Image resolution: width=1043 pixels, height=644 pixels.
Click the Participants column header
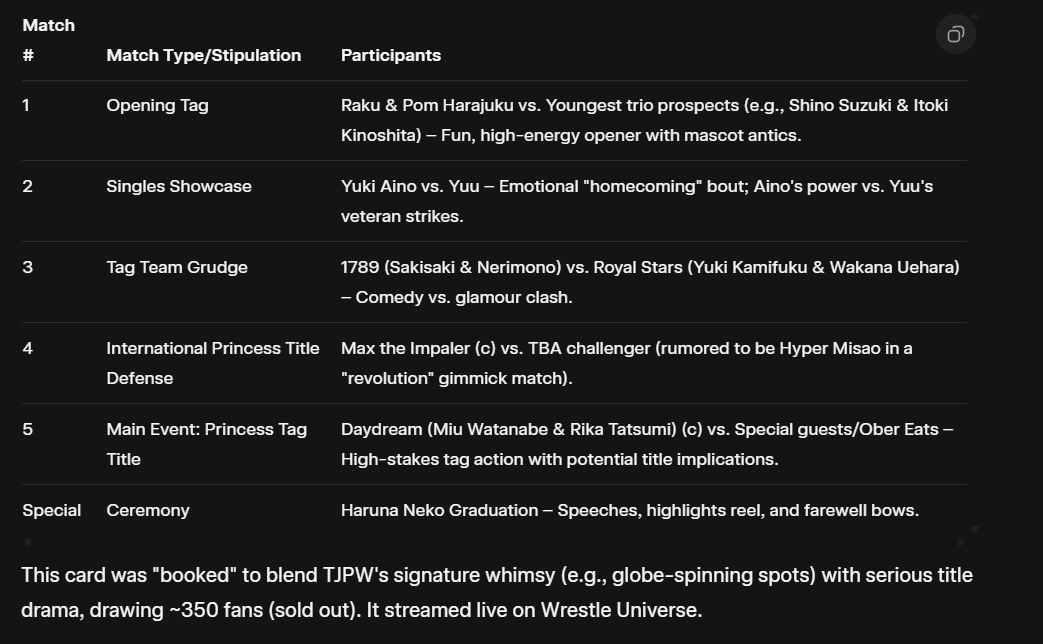tap(390, 56)
